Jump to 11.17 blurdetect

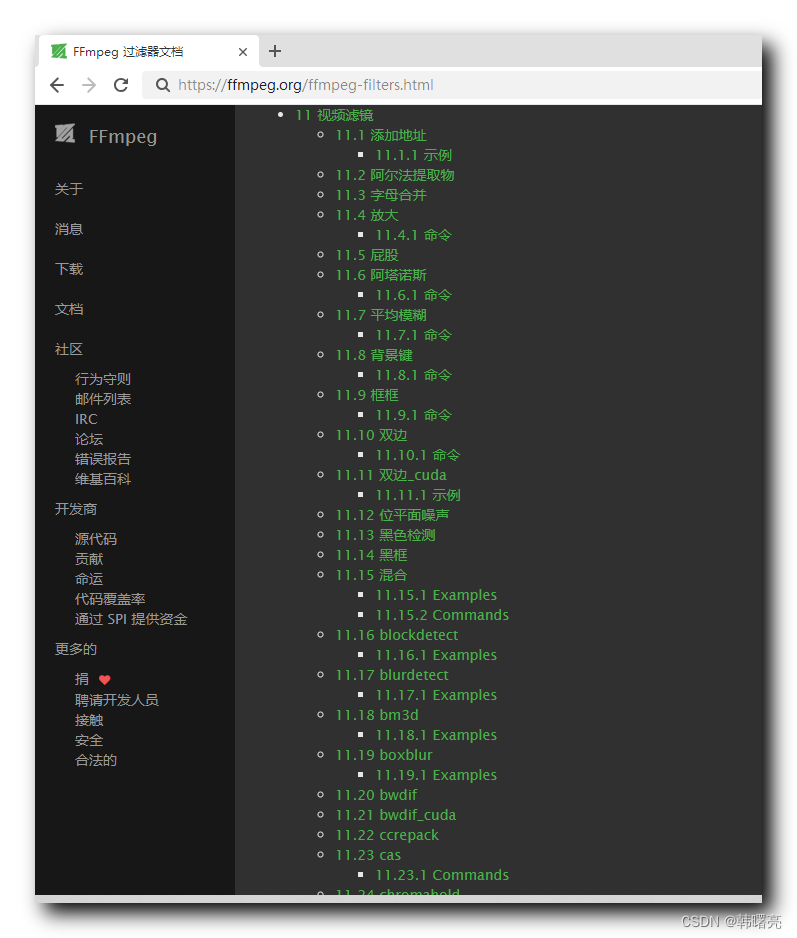392,675
